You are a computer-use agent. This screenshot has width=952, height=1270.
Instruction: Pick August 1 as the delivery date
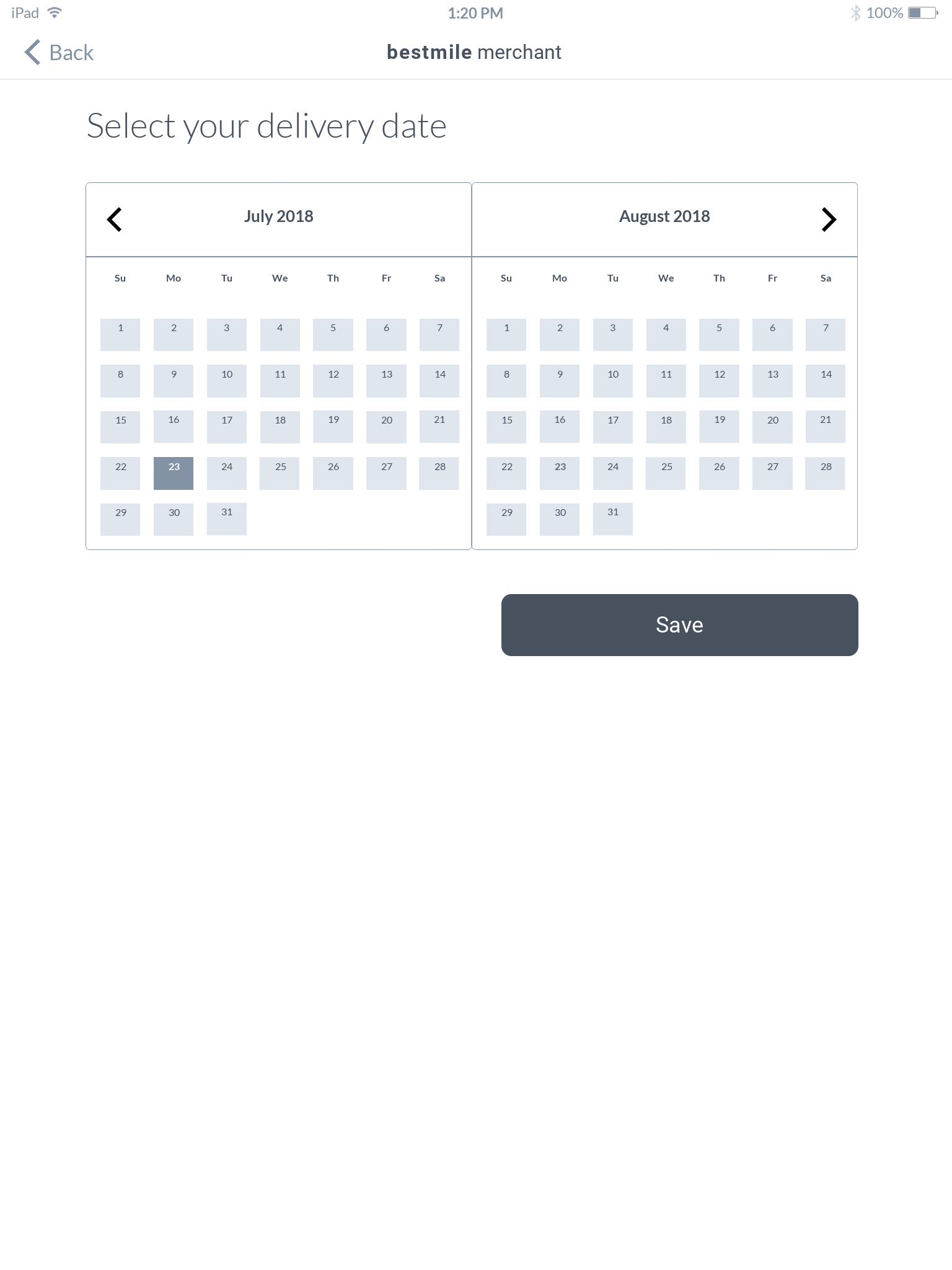point(506,335)
